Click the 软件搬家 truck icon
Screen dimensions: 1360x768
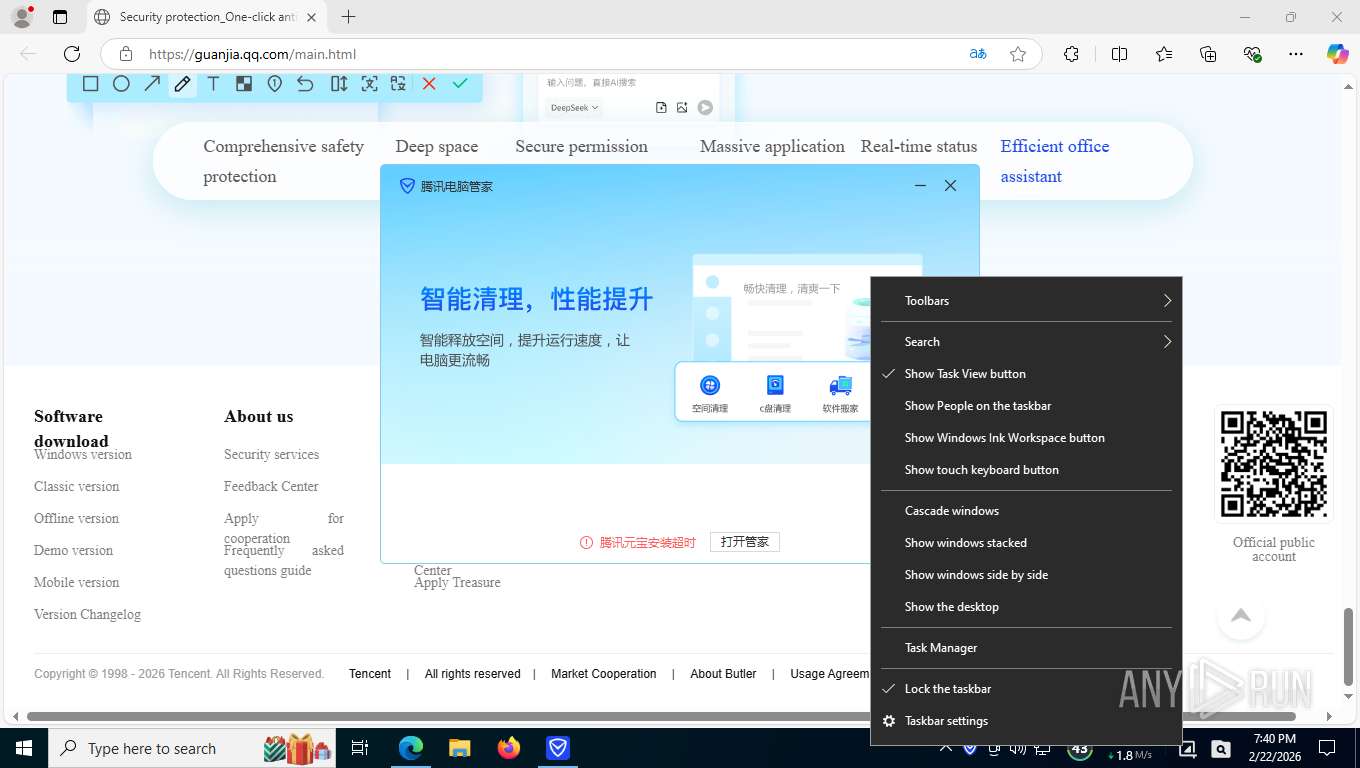point(840,386)
